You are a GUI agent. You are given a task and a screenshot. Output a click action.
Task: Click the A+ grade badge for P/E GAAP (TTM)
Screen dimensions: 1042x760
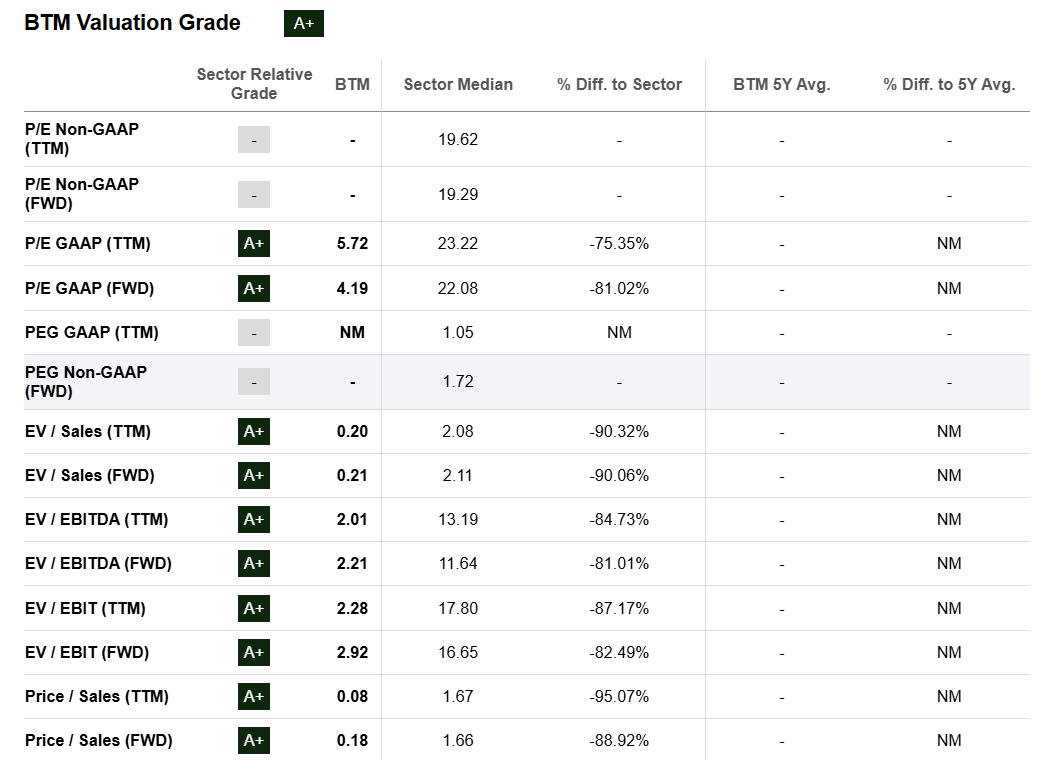point(254,244)
